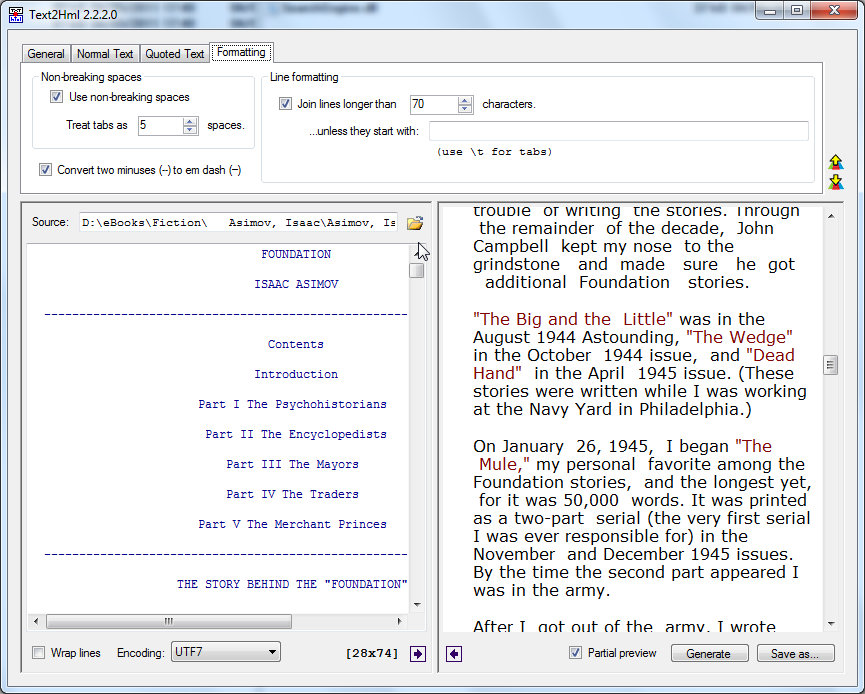
Task: Click the source pane vertical scrollbar thumb
Action: tap(417, 271)
